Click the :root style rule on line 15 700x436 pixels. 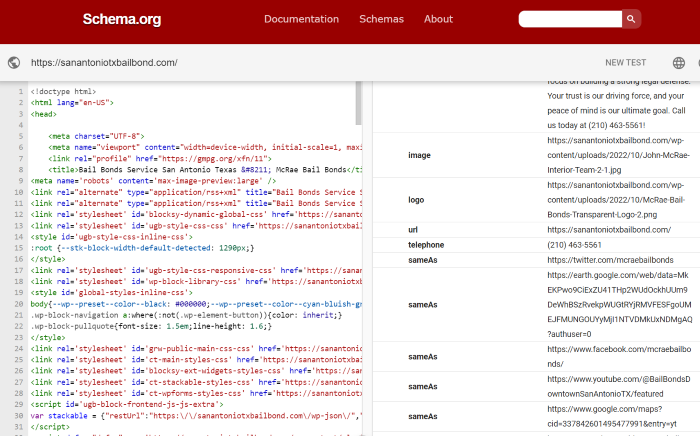142,248
